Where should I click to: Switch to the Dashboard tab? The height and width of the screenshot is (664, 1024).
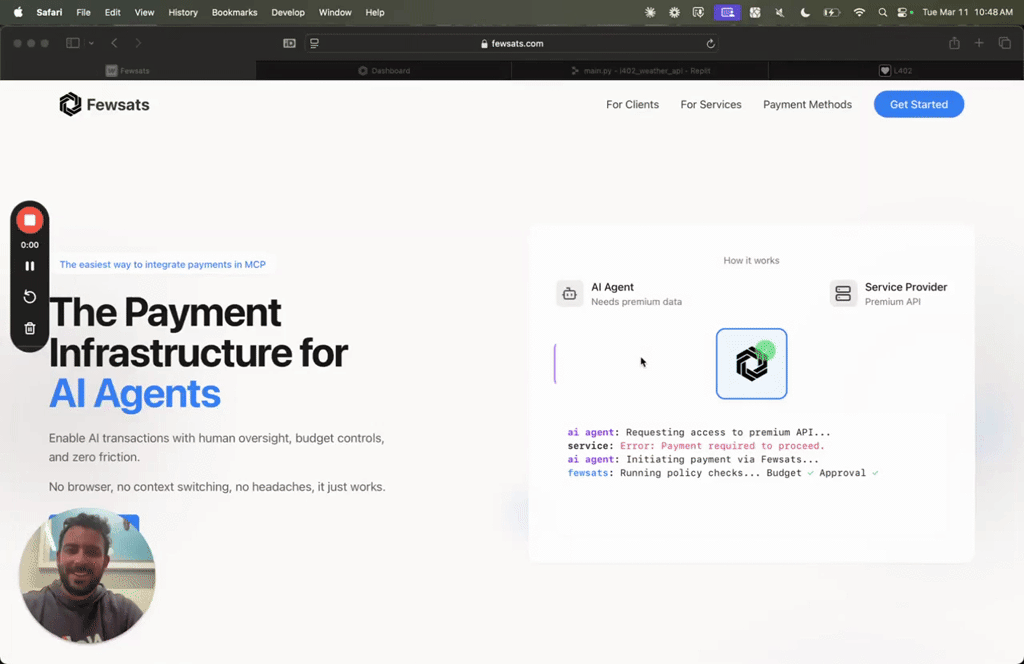(384, 71)
